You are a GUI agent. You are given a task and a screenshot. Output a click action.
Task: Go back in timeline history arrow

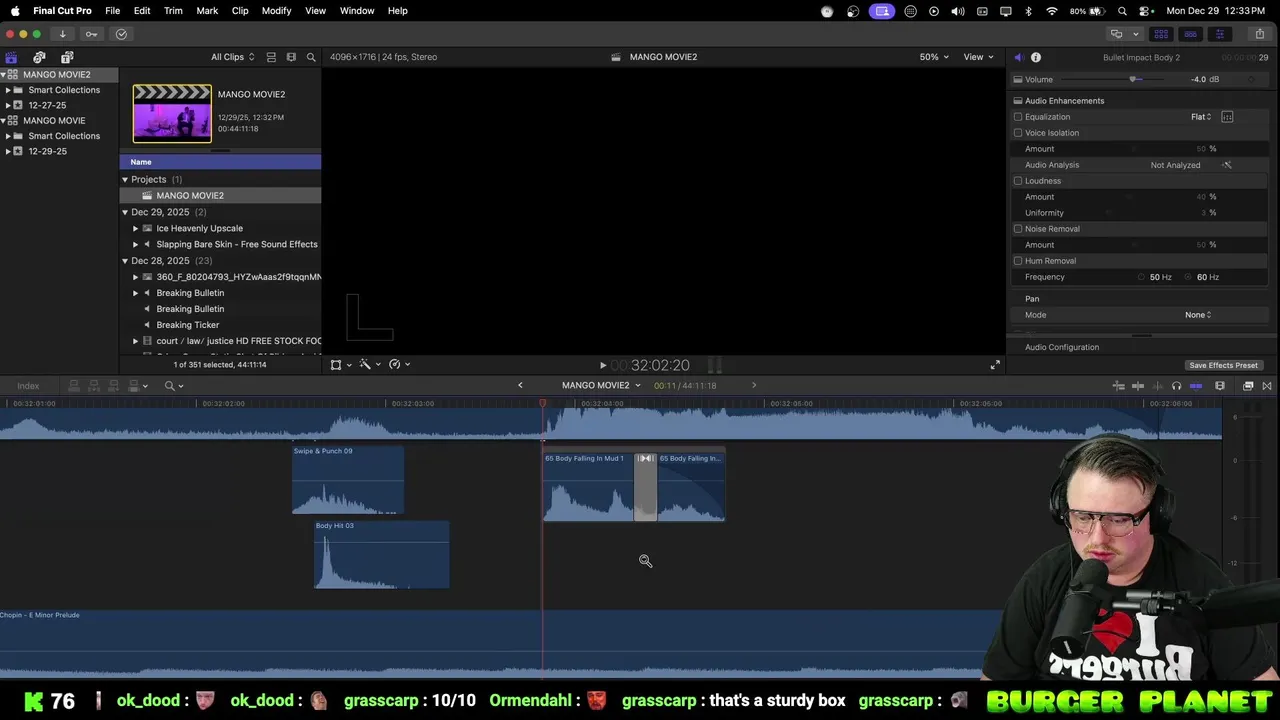pos(520,386)
